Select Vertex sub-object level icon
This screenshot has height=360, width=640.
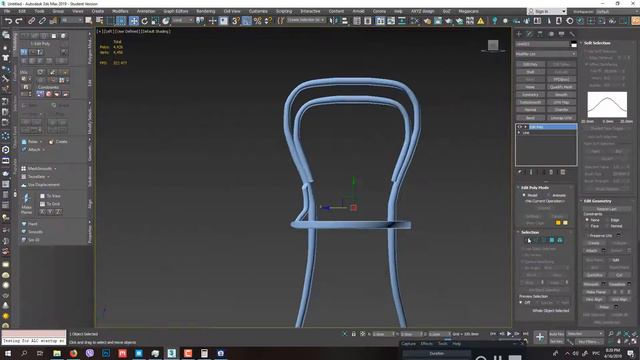click(529, 240)
